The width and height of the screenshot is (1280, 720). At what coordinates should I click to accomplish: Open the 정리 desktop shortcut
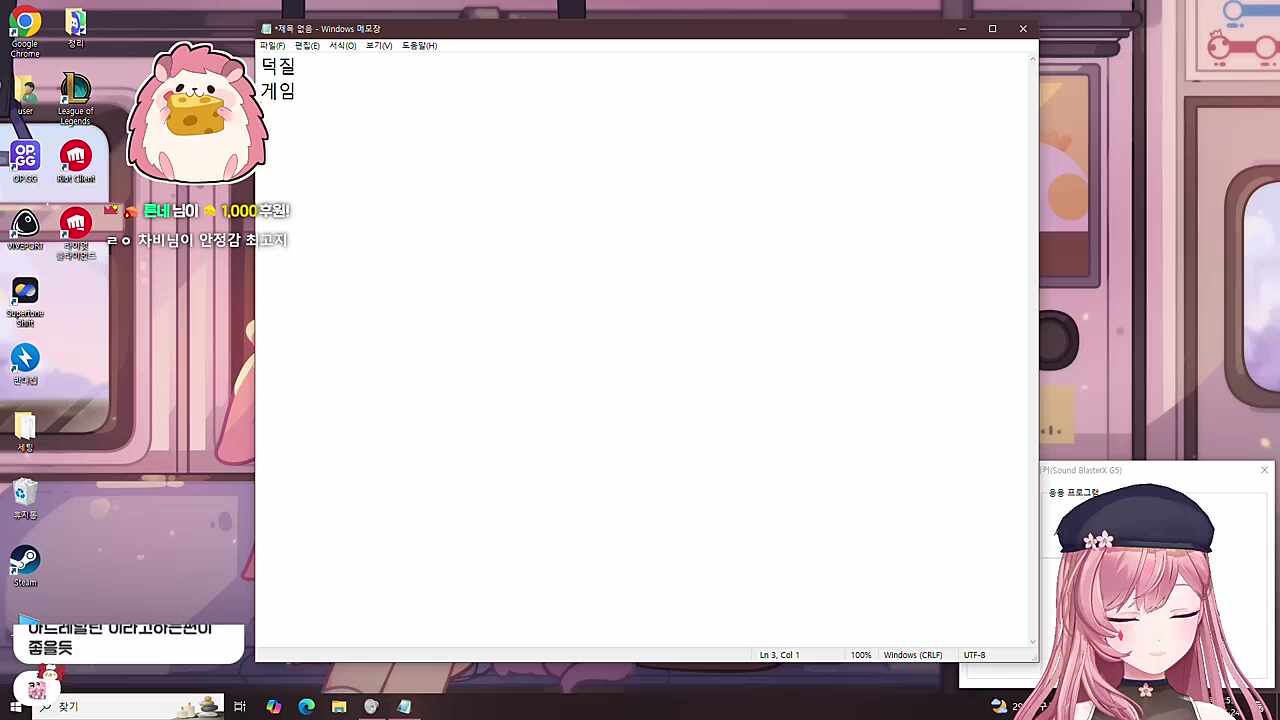click(75, 28)
